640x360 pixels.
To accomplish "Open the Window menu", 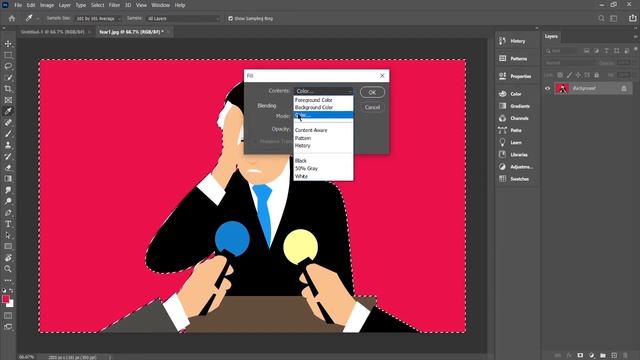I will [x=160, y=5].
